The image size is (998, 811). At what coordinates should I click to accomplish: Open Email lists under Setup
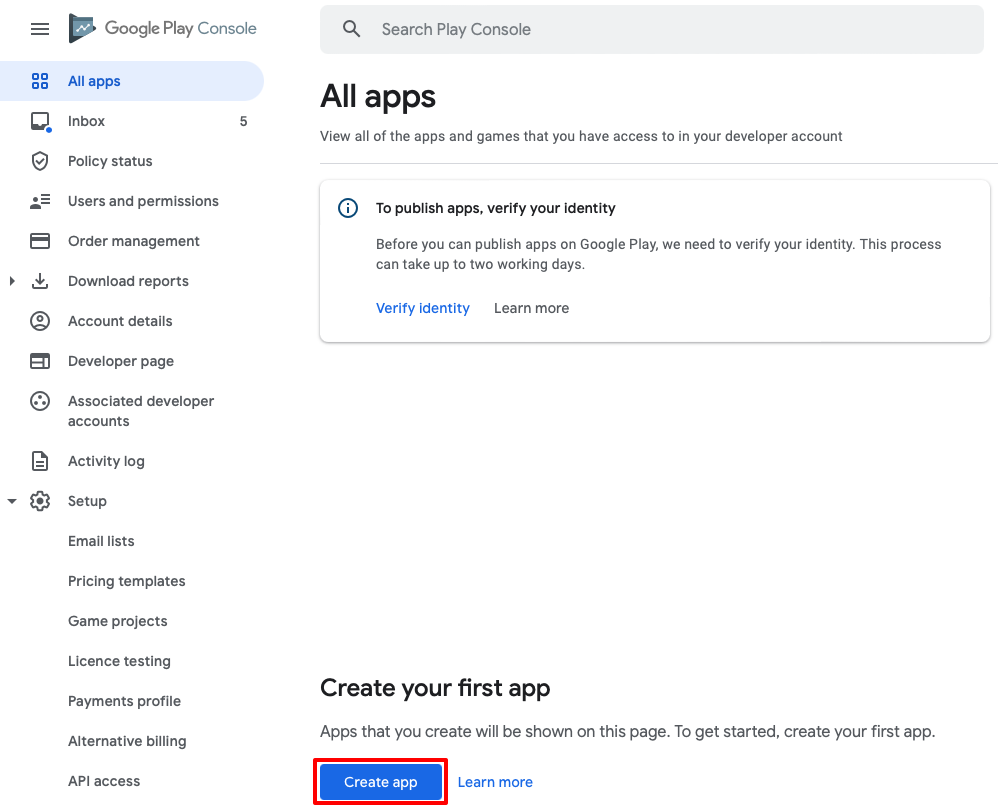[x=101, y=541]
